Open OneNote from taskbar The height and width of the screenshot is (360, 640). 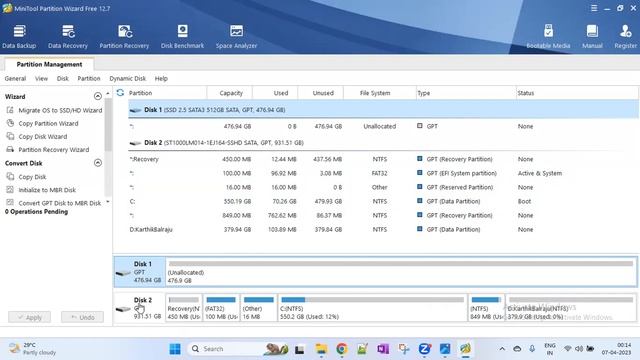(x=383, y=349)
